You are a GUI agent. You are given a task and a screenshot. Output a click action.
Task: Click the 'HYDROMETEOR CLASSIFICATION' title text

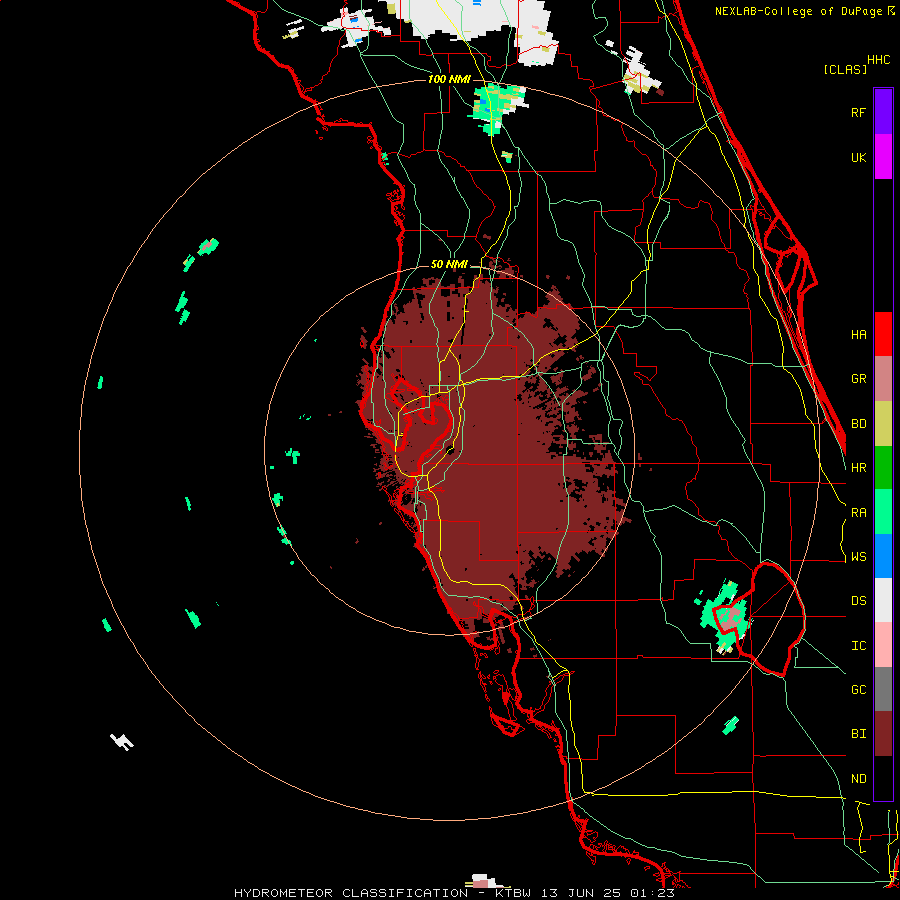[351, 893]
